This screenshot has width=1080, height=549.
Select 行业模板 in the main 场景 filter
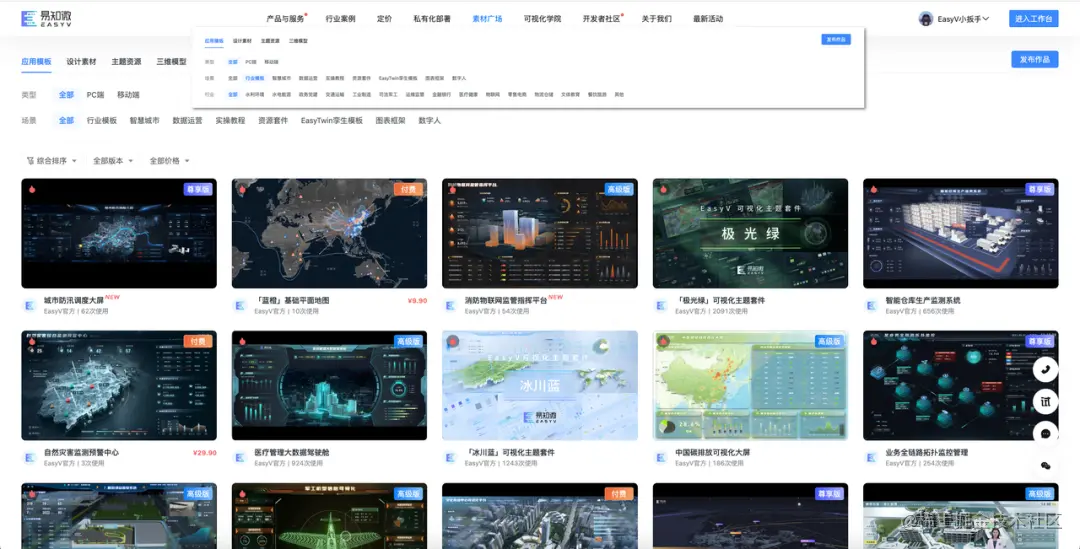102,120
